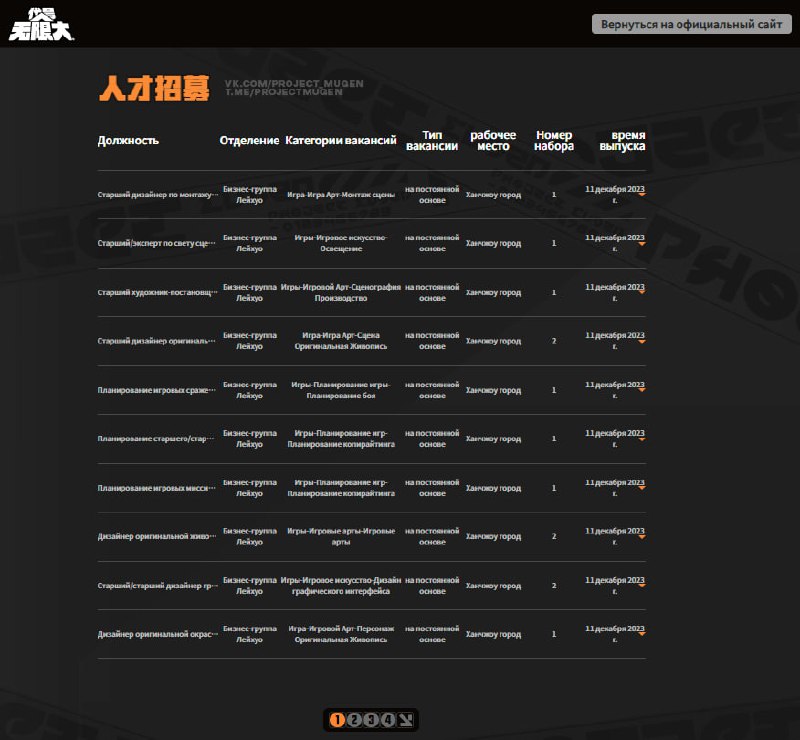
Task: Expand the Дизайнер оригинальной окрас row arrow
Action: 642,634
